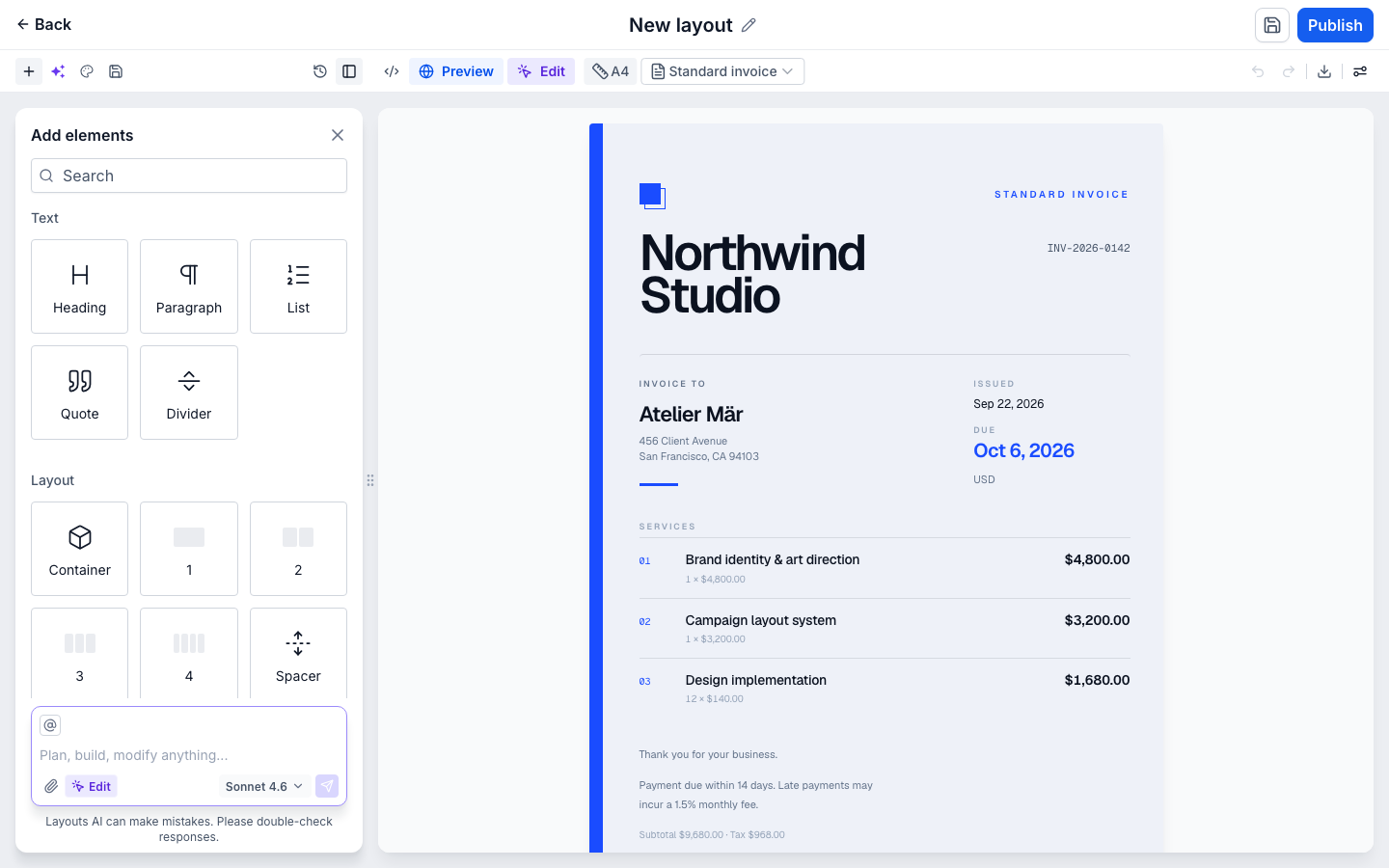The width and height of the screenshot is (1389, 868).
Task: Select the Atelier Mär client name
Action: tap(691, 414)
